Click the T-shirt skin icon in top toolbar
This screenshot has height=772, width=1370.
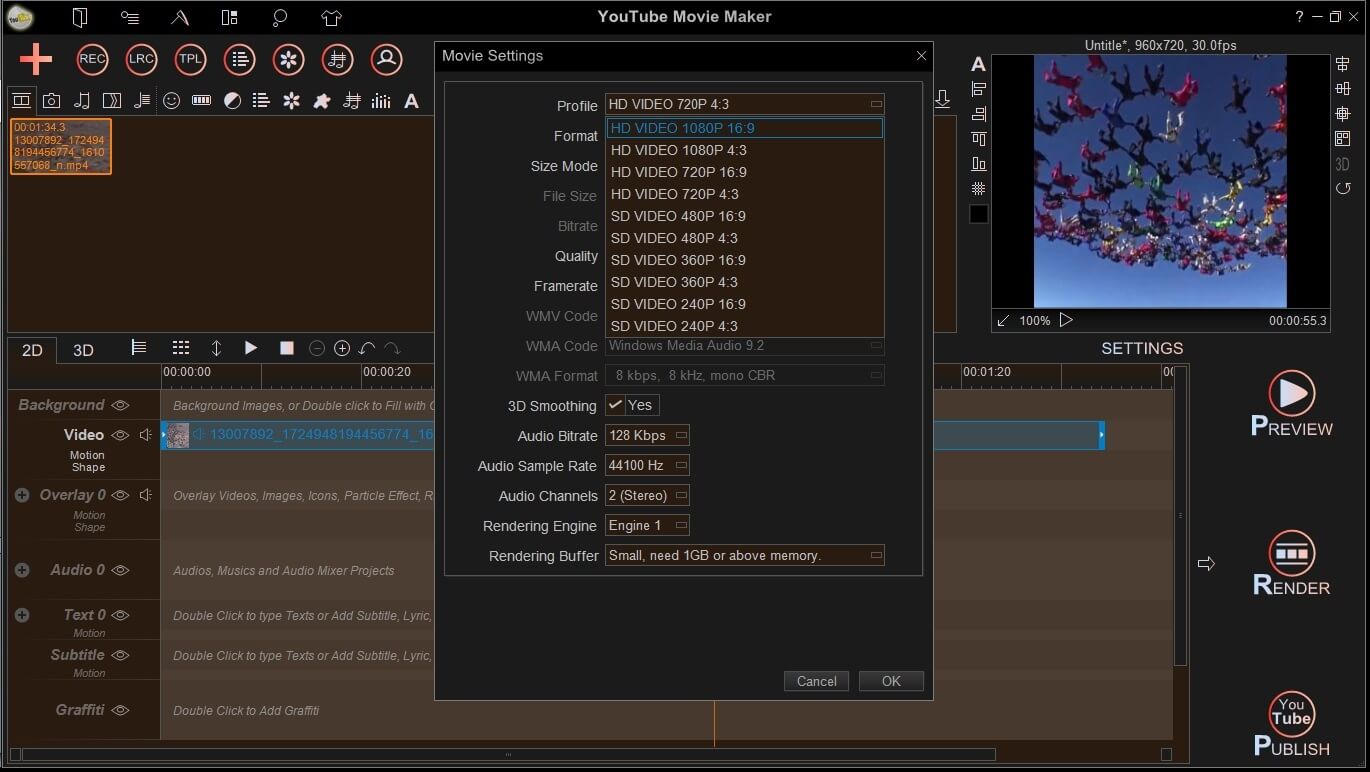click(x=330, y=17)
